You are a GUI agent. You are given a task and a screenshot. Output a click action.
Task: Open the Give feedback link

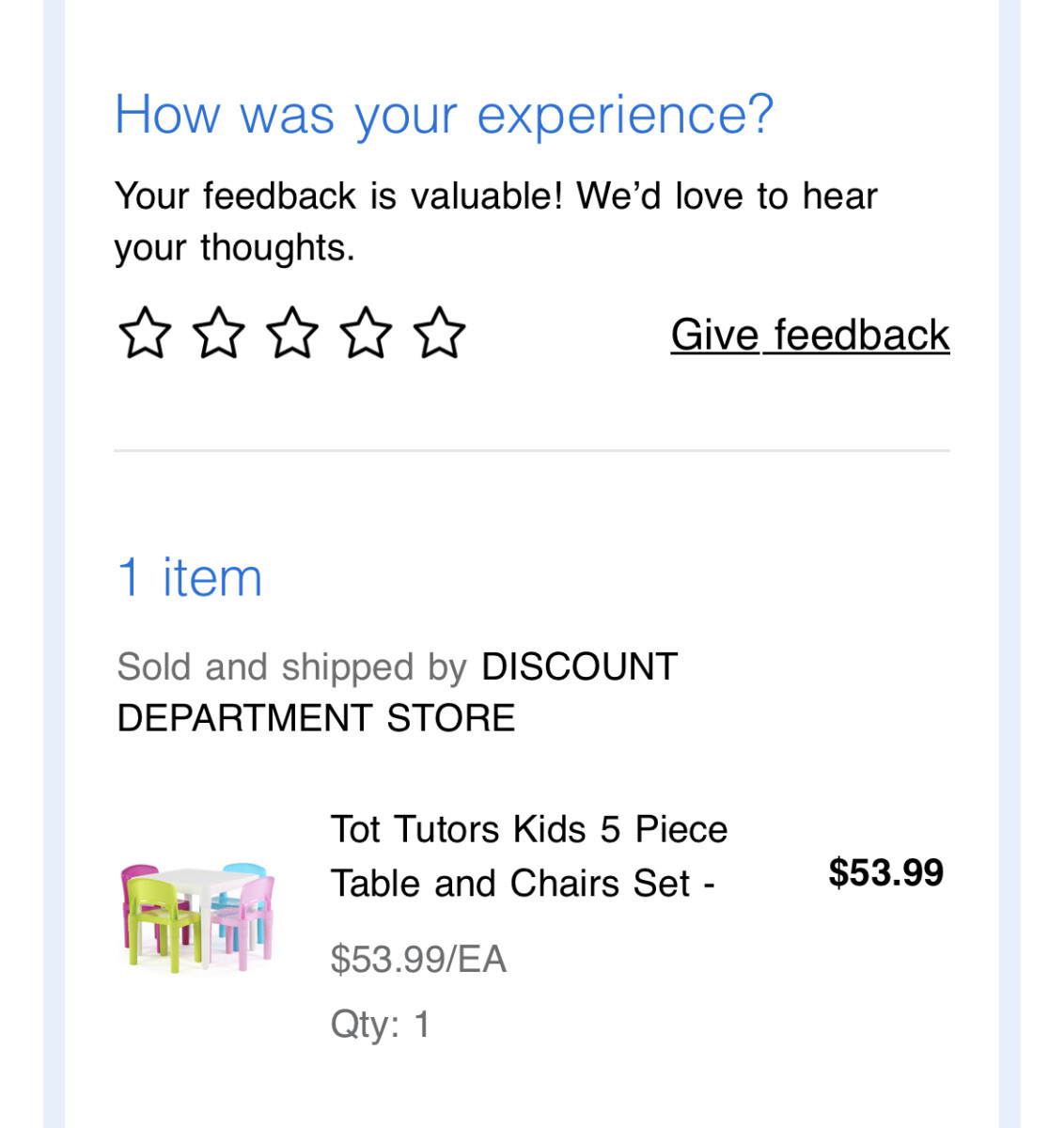[809, 336]
